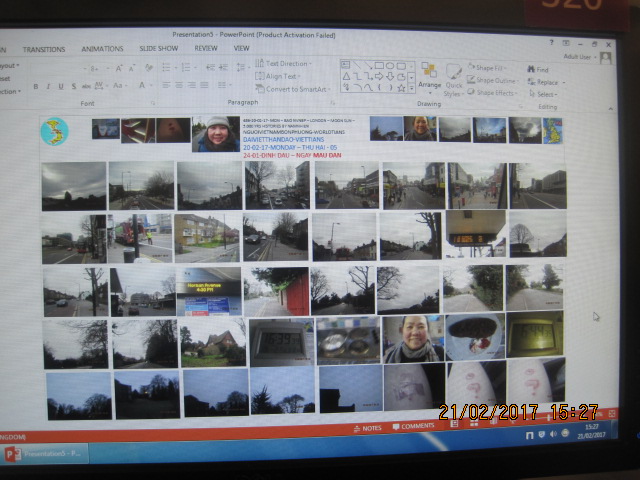Image resolution: width=640 pixels, height=480 pixels.
Task: Apply bulleted list
Action: pyautogui.click(x=168, y=67)
